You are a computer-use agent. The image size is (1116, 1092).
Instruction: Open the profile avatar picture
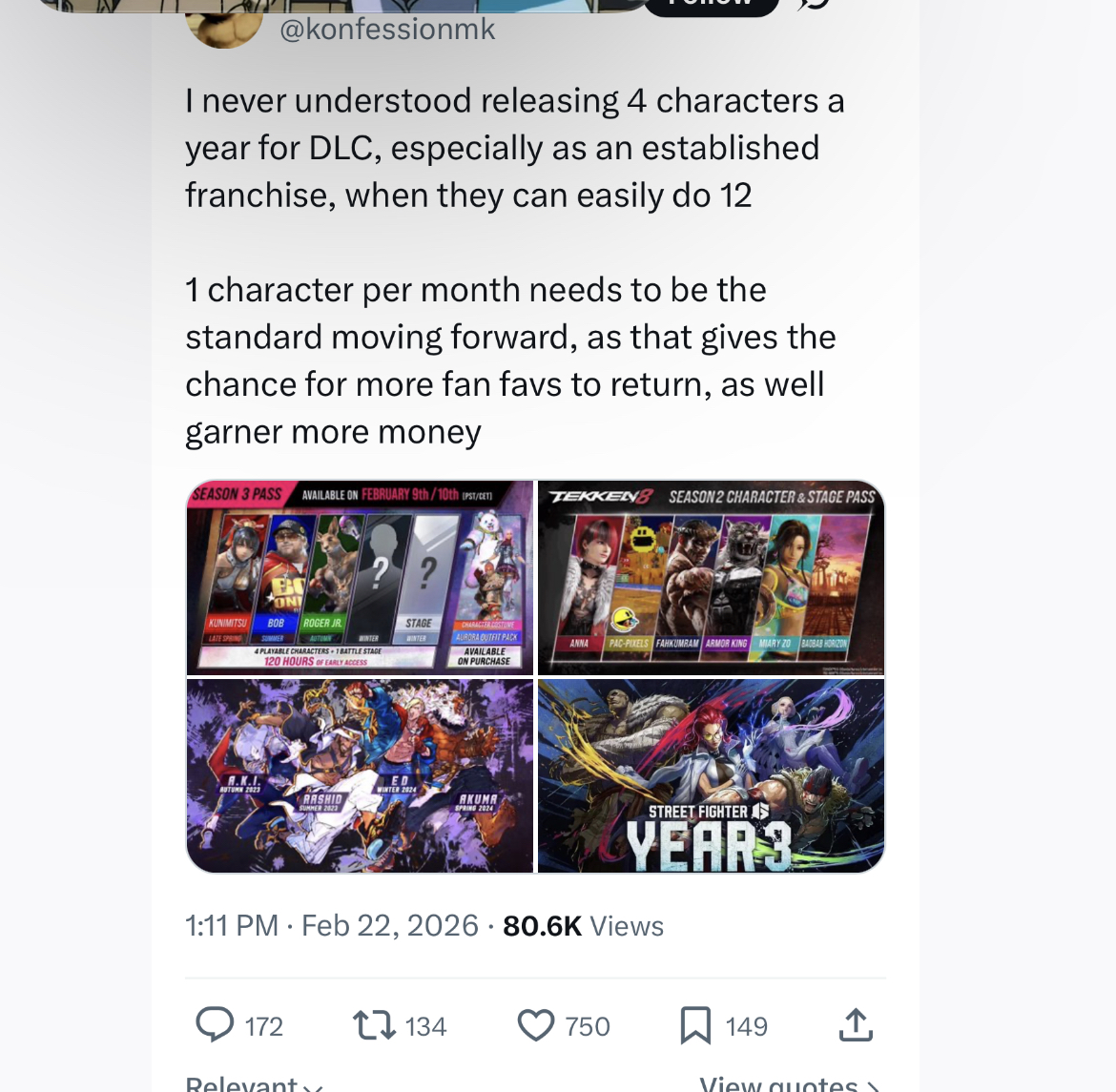[x=224, y=29]
